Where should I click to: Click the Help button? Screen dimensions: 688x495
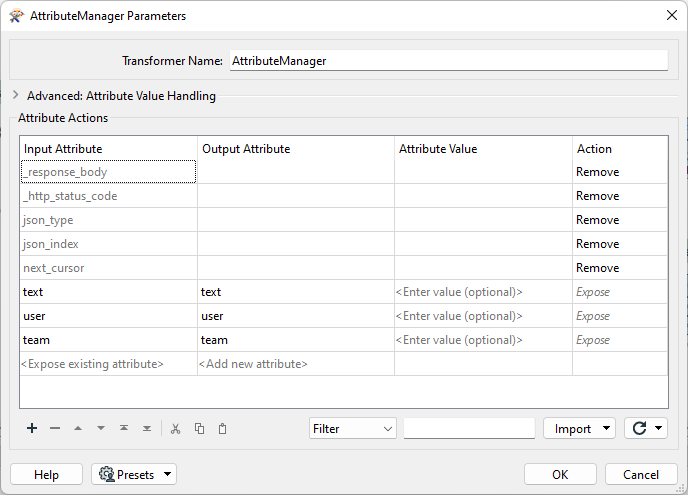click(47, 474)
